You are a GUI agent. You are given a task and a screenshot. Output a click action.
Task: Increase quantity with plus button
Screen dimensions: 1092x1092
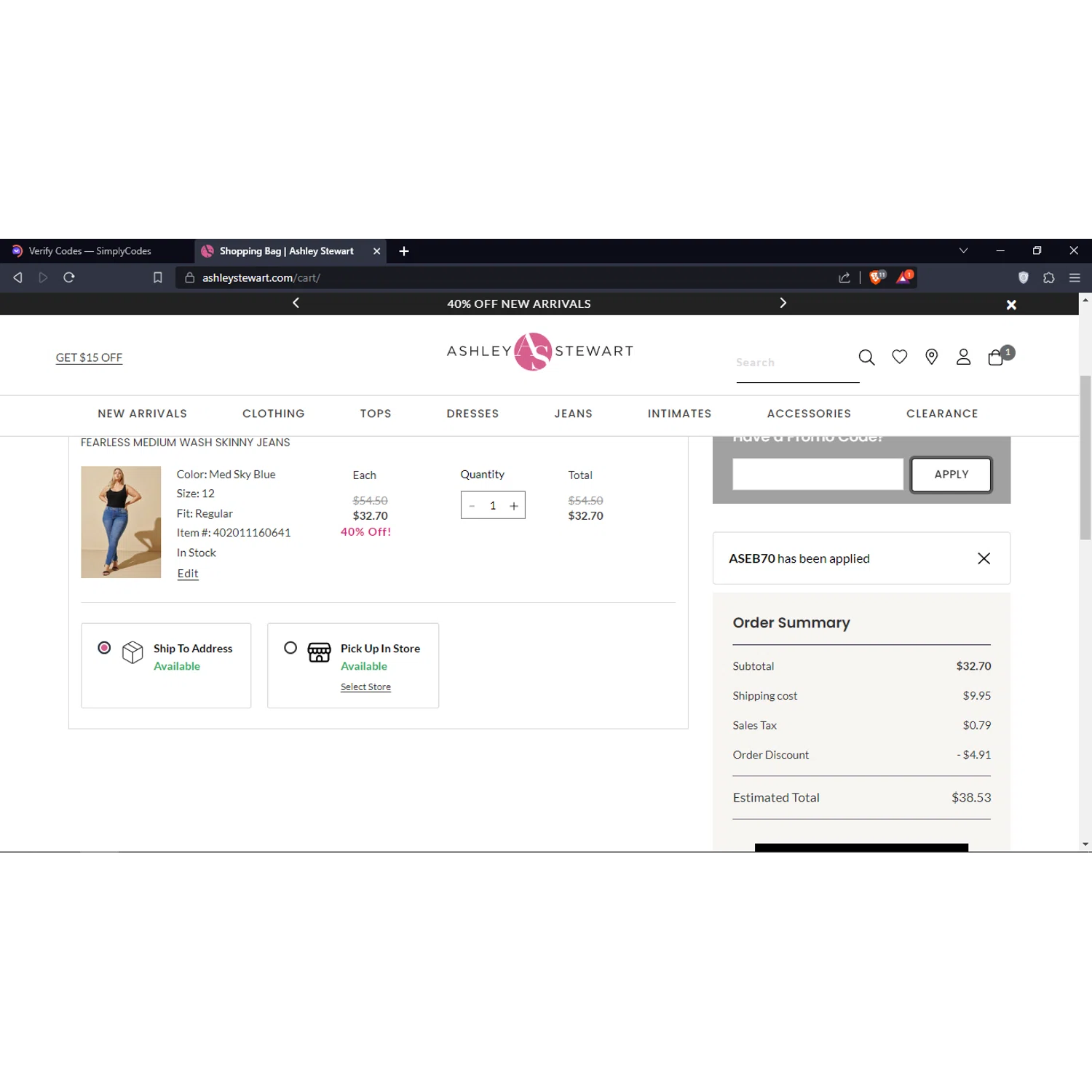click(x=514, y=506)
